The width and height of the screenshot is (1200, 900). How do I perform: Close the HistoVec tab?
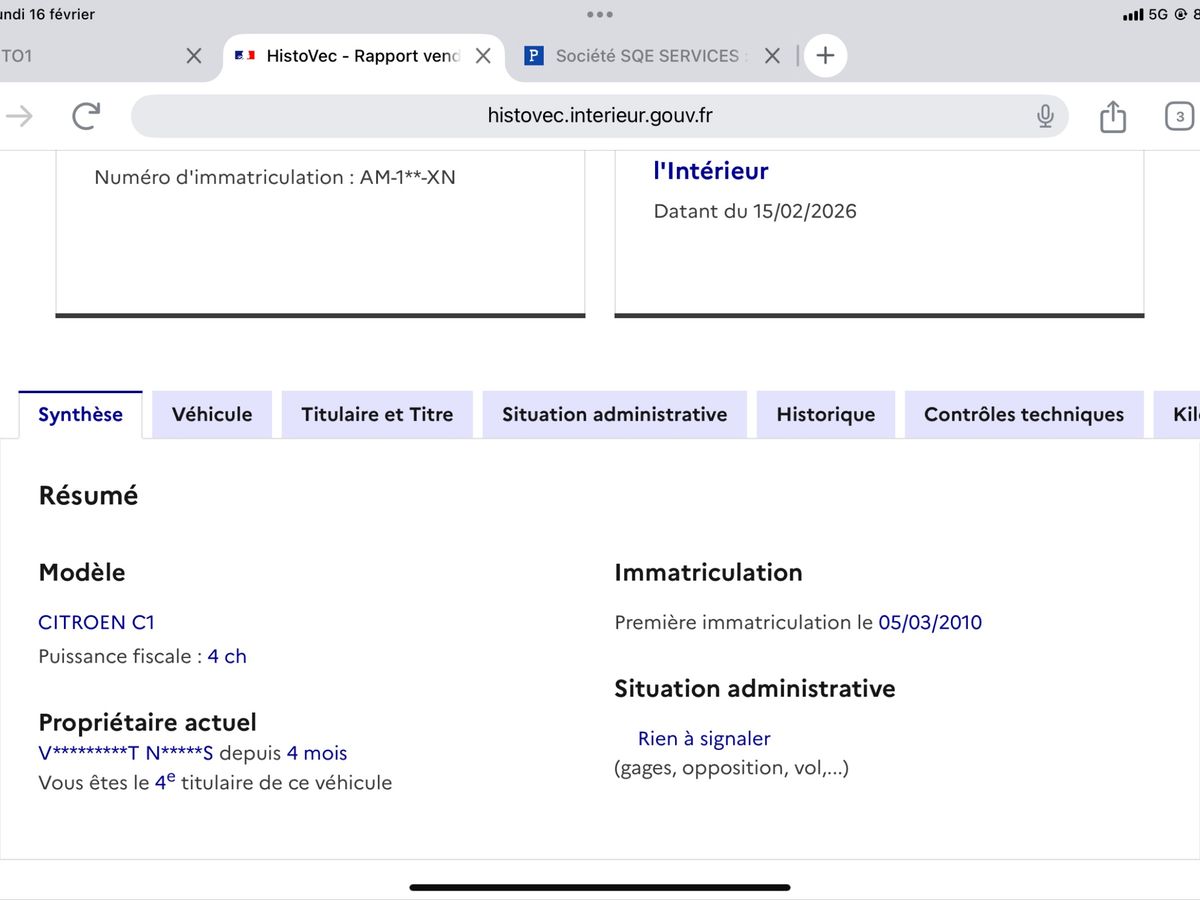483,56
